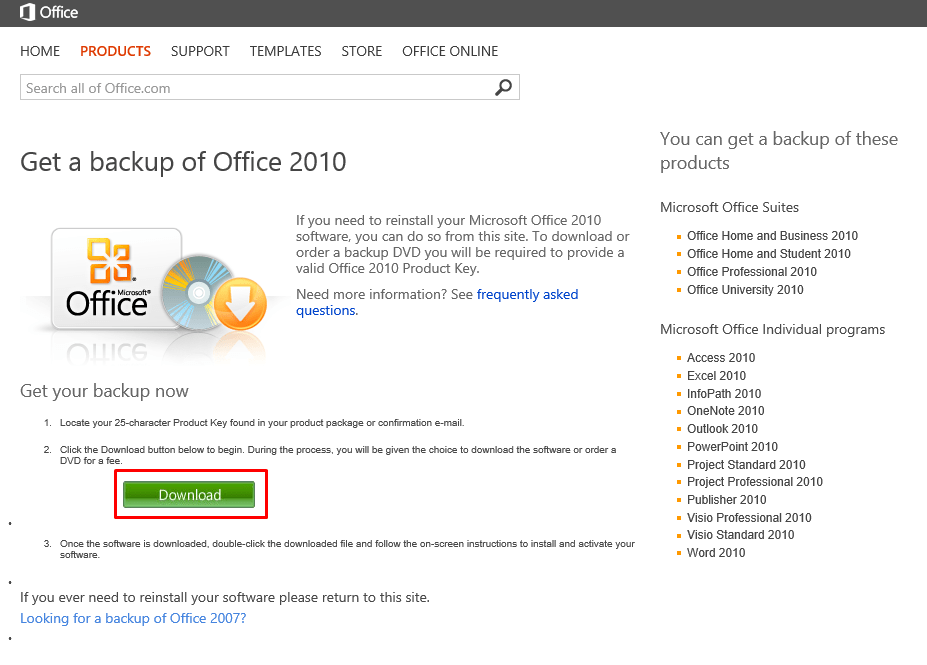Open the STORE menu item
Image resolution: width=927 pixels, height=665 pixels.
(362, 51)
